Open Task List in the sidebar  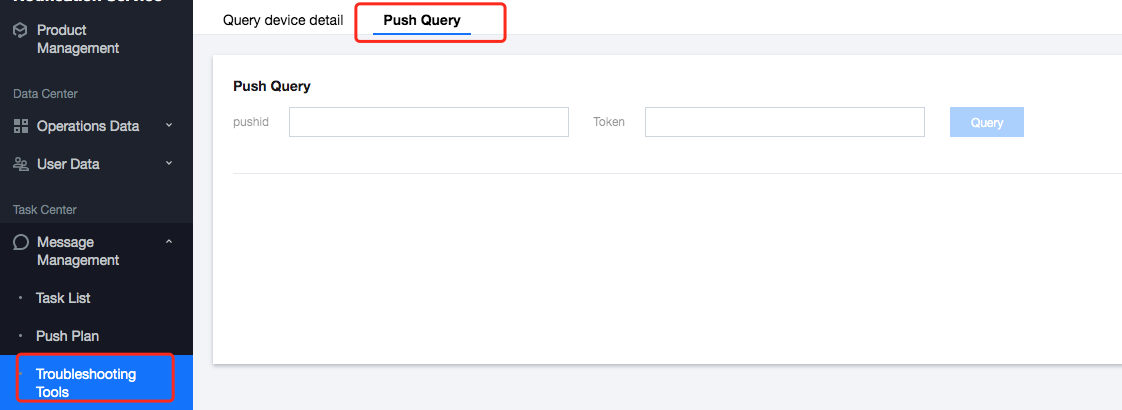(x=63, y=298)
